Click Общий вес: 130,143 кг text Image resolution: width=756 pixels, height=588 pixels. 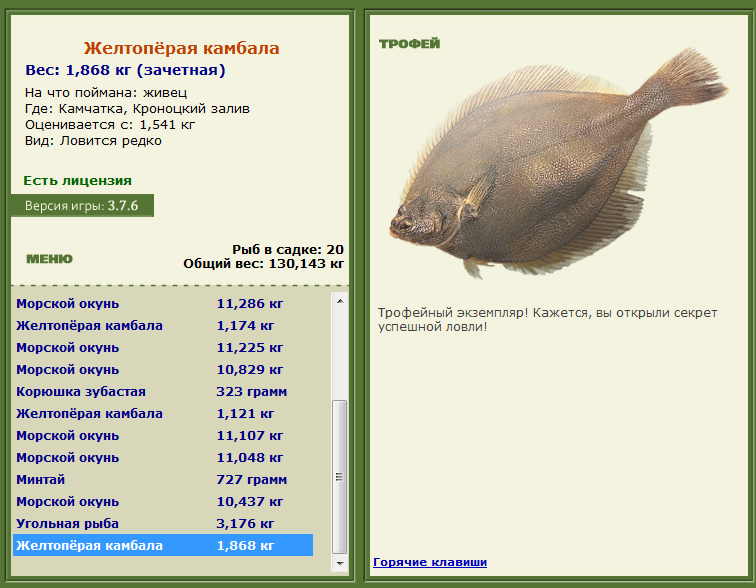pyautogui.click(x=264, y=264)
